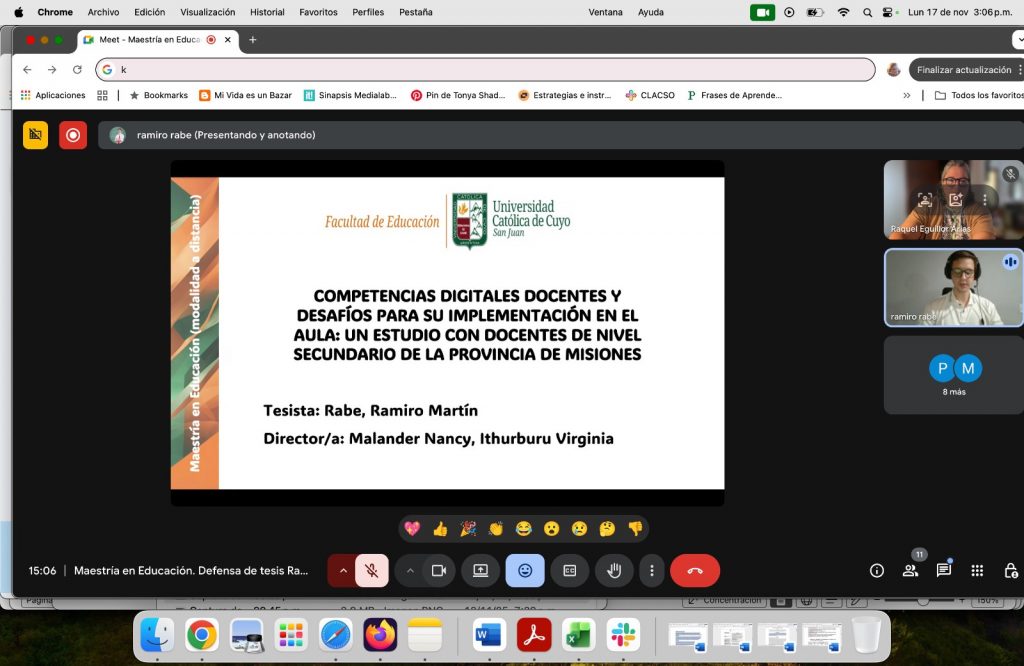Screen dimensions: 1024x666
Task: Raise your hand in the meeting
Action: 614,570
